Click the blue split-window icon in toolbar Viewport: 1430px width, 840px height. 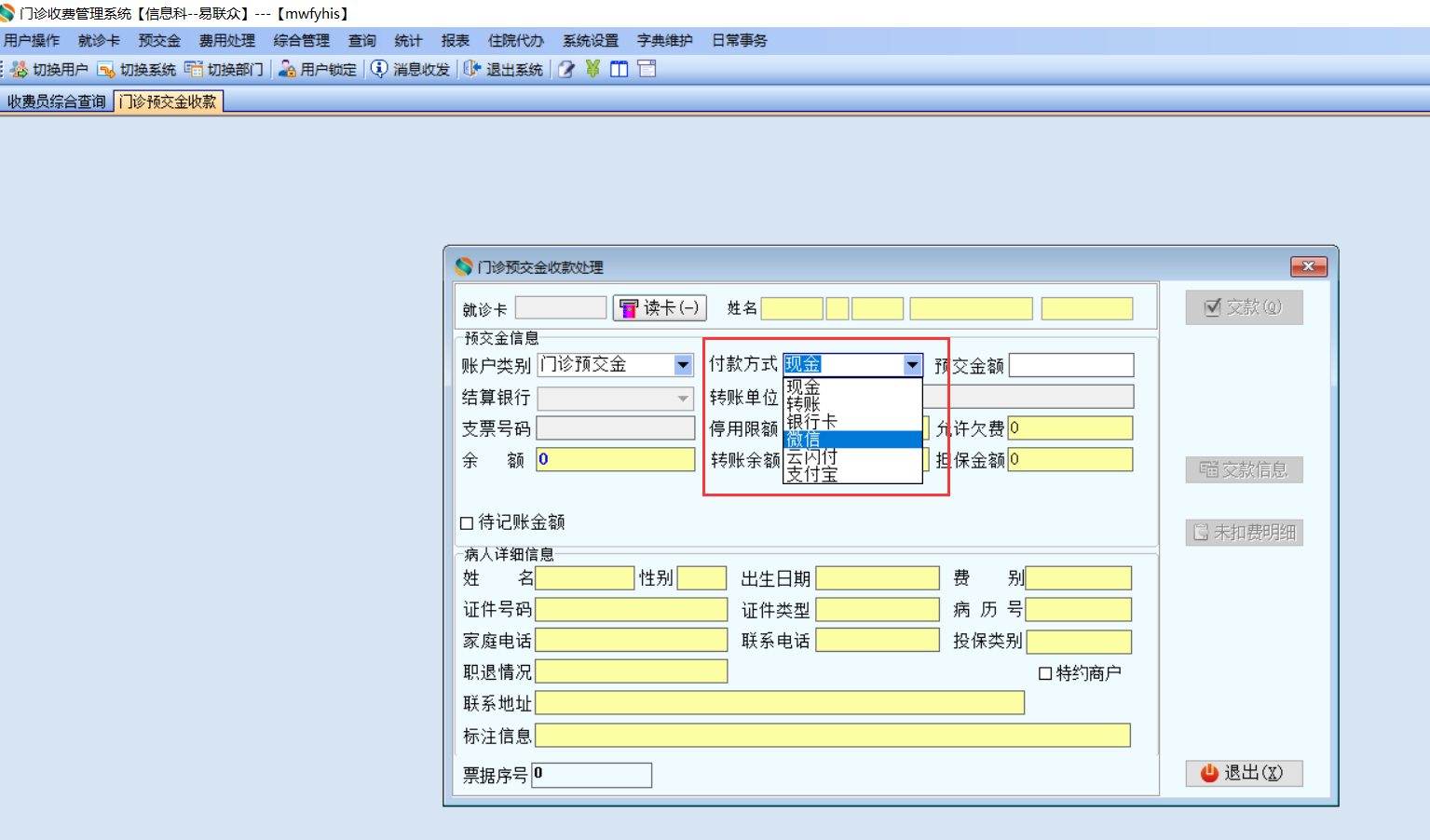620,69
